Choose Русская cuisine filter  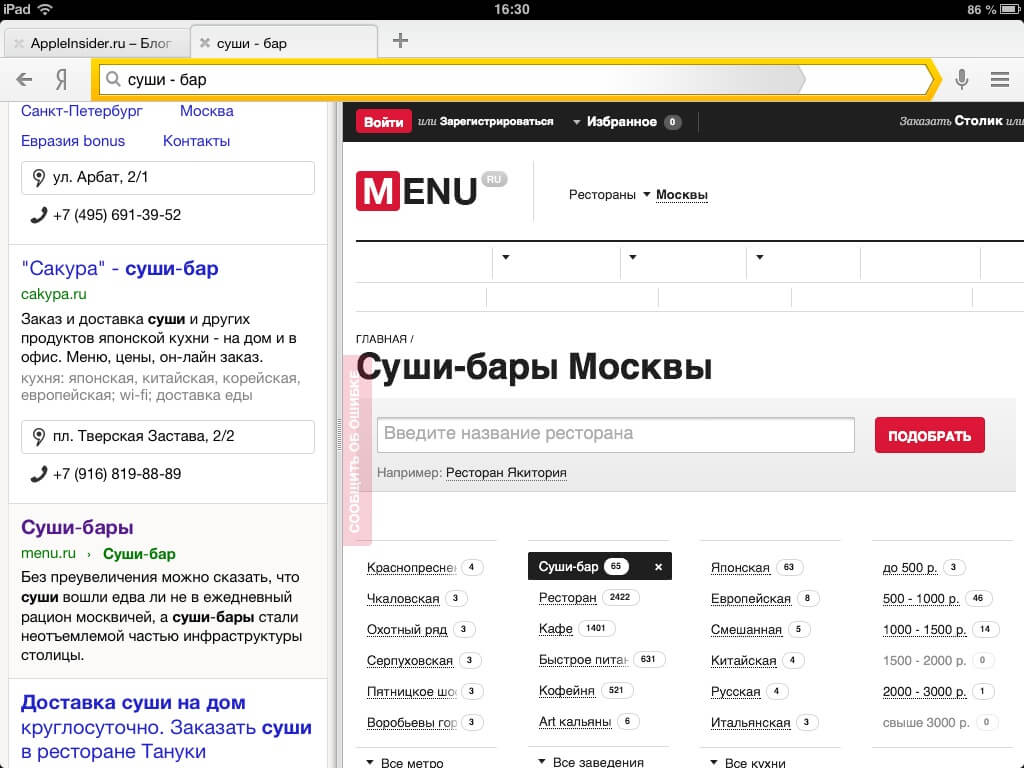735,692
